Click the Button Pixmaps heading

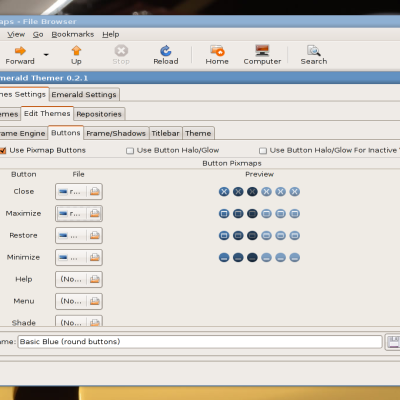coord(232,163)
